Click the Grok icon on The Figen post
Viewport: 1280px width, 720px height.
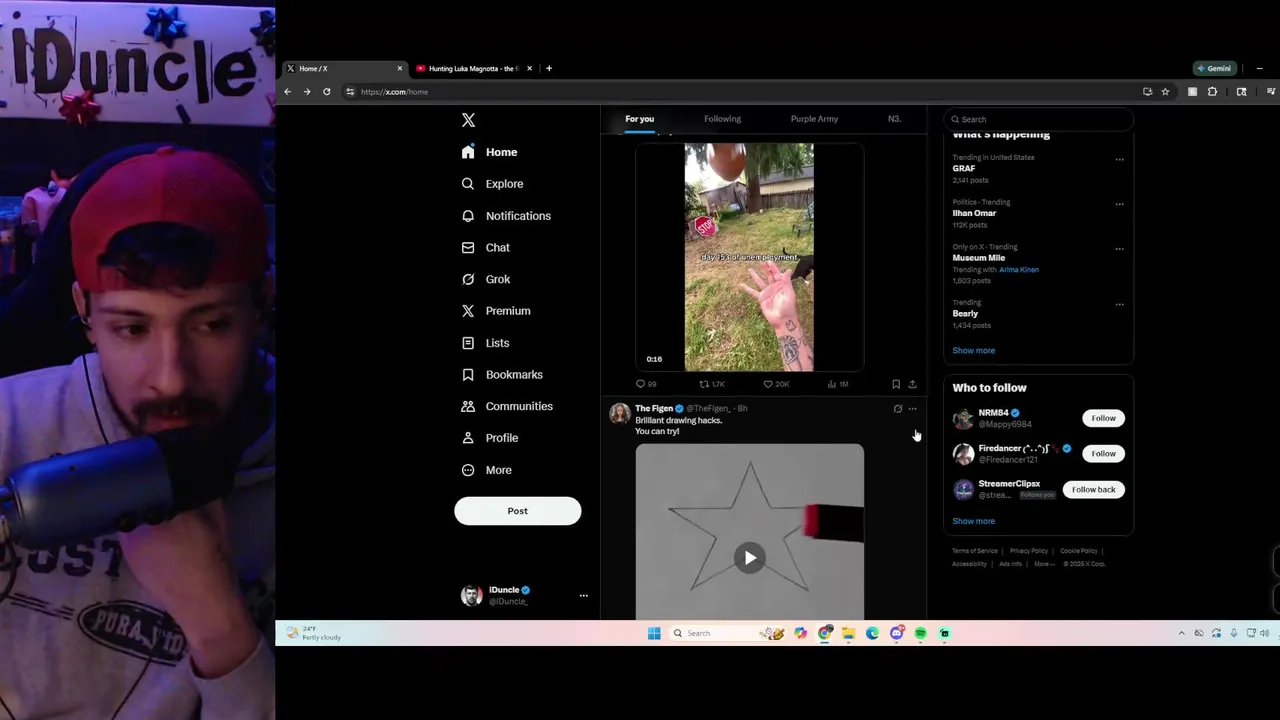(x=897, y=409)
